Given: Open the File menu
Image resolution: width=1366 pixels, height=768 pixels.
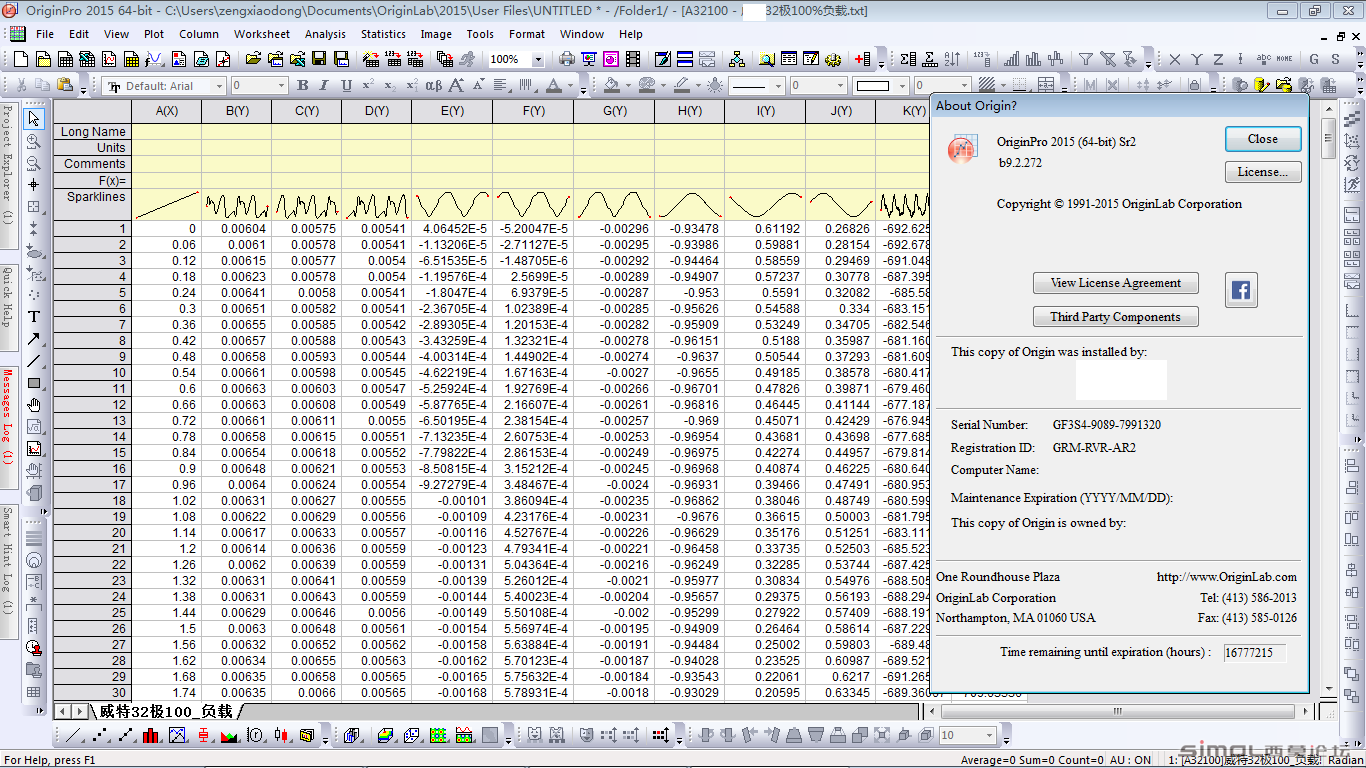Looking at the screenshot, I should pyautogui.click(x=45, y=34).
